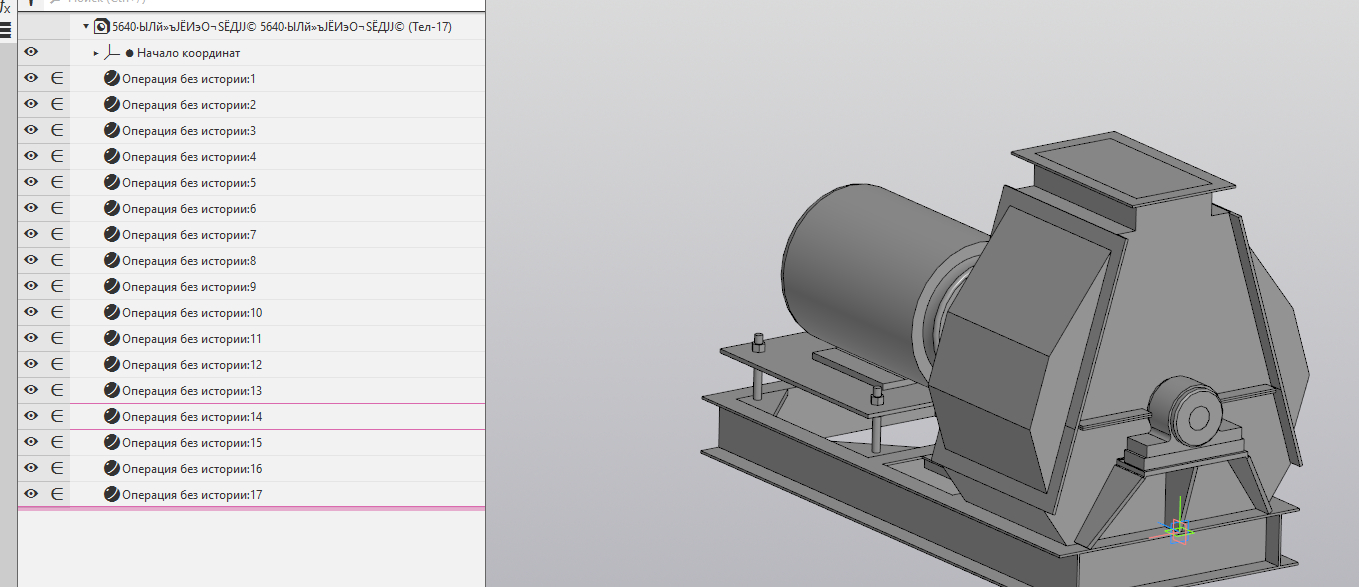
Task: Toggle visibility of Операция без истории:9
Action: pyautogui.click(x=31, y=286)
